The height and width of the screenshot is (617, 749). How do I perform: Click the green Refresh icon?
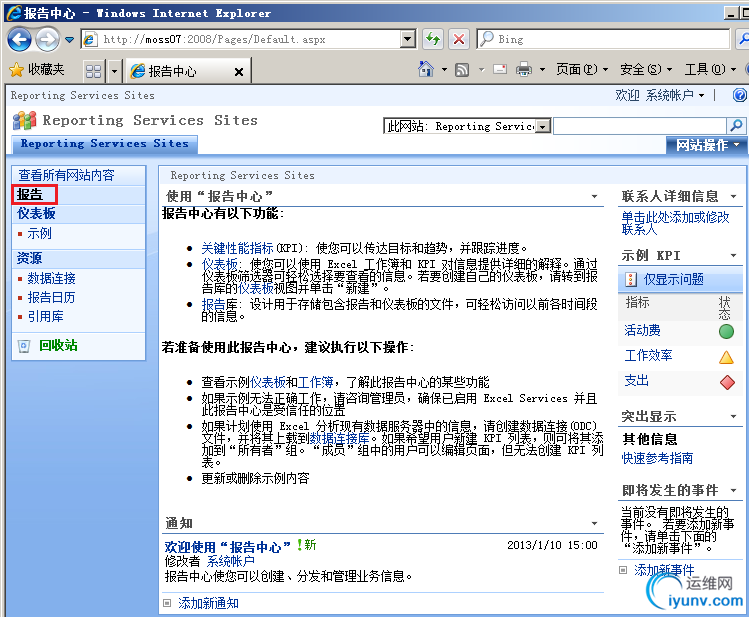coord(433,39)
